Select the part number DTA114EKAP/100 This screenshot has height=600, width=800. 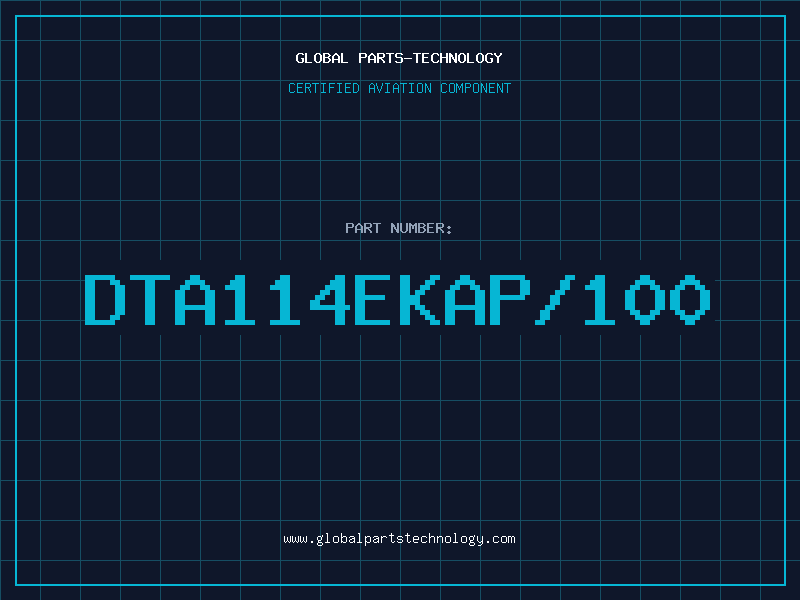[x=397, y=299]
